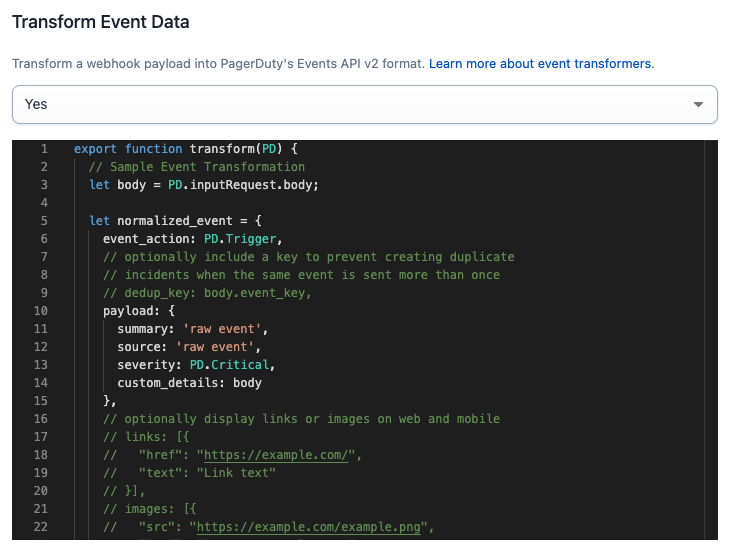Click the '// Sample Event Transformation' comment
Viewport: 730px width, 552px height.
point(196,167)
